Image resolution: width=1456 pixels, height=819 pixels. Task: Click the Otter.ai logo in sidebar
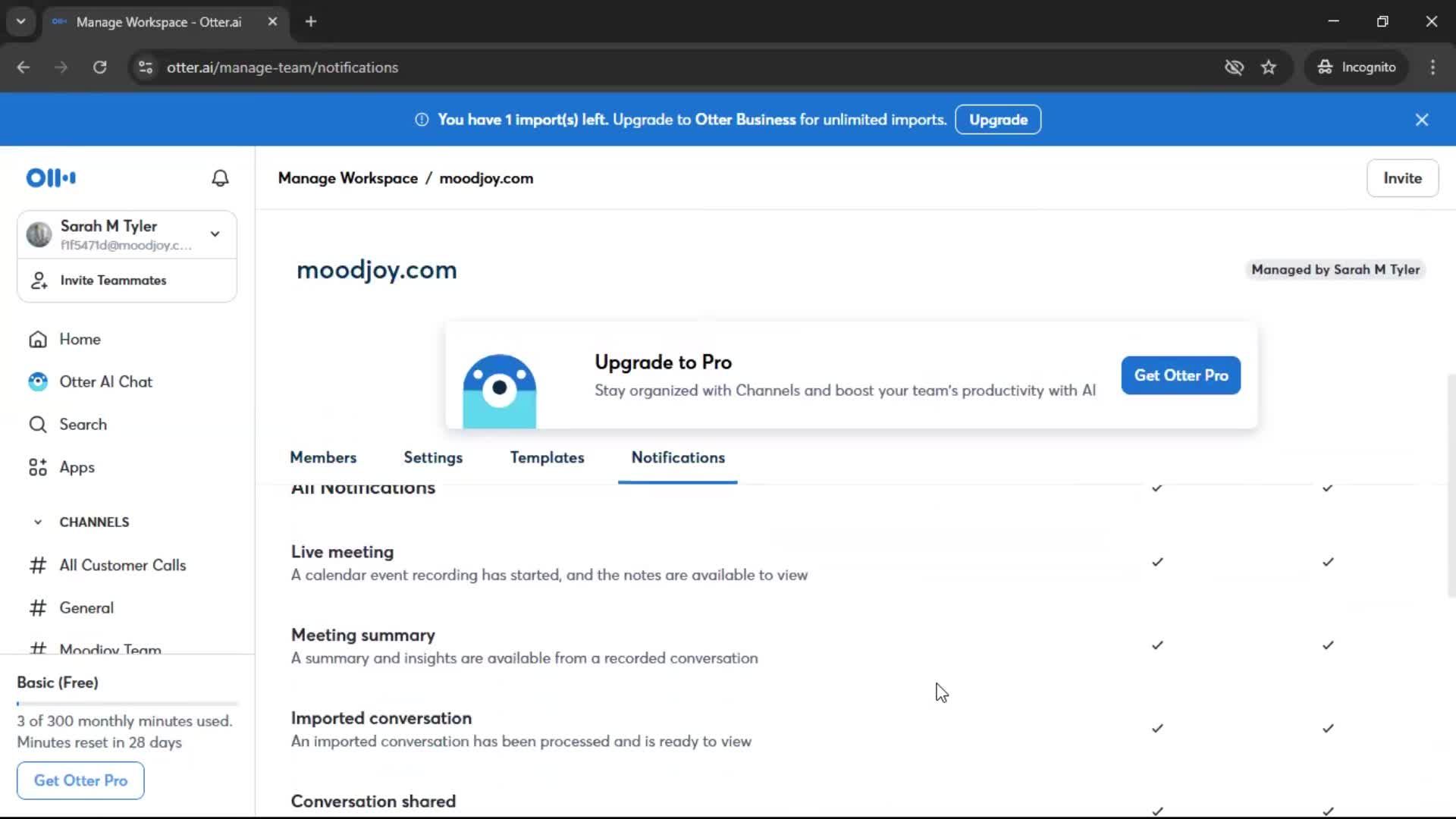pyautogui.click(x=51, y=178)
